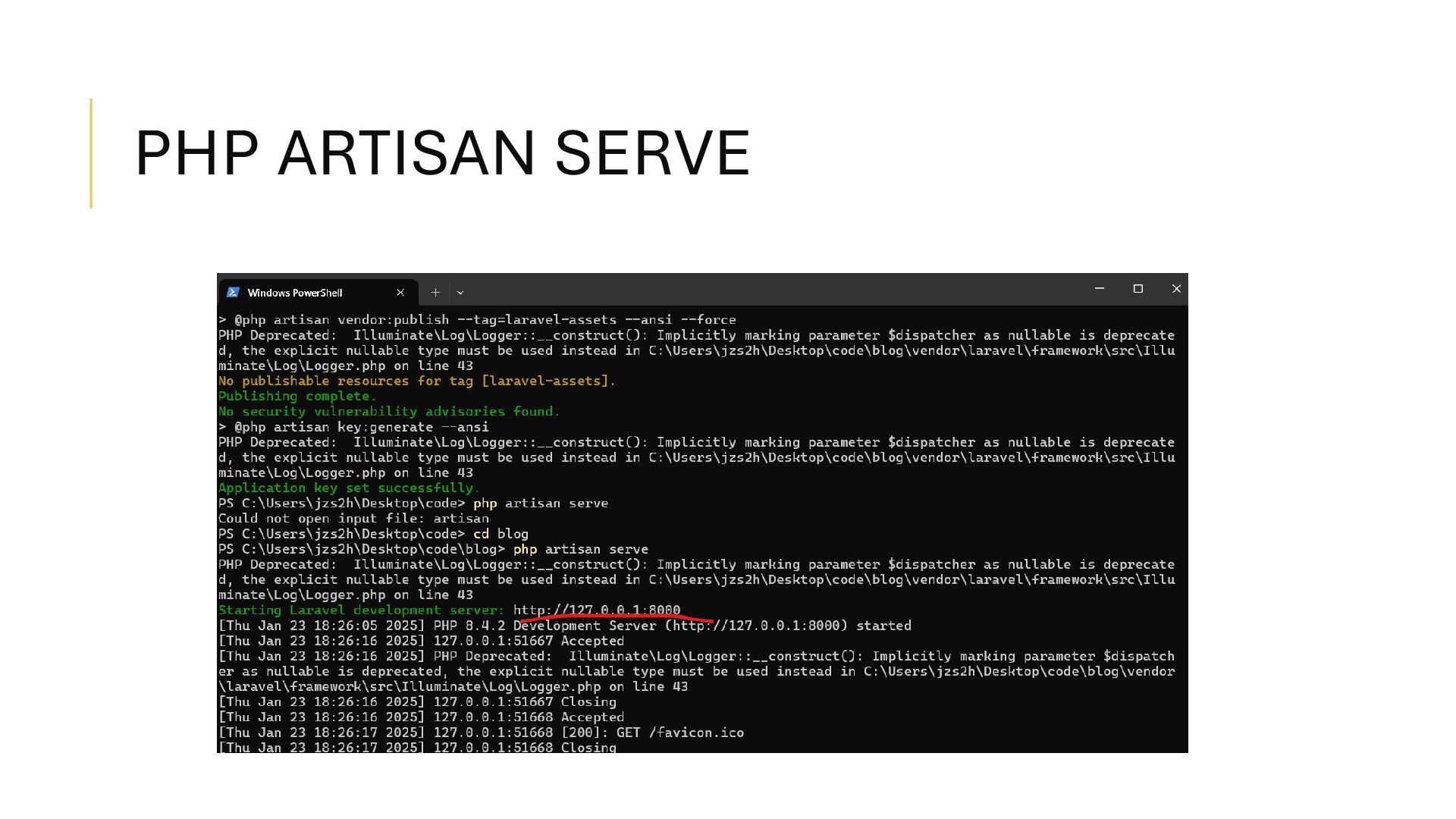Click '127.0.0.1:51667 Closing' log line
The height and width of the screenshot is (819, 1456).
[x=417, y=702]
